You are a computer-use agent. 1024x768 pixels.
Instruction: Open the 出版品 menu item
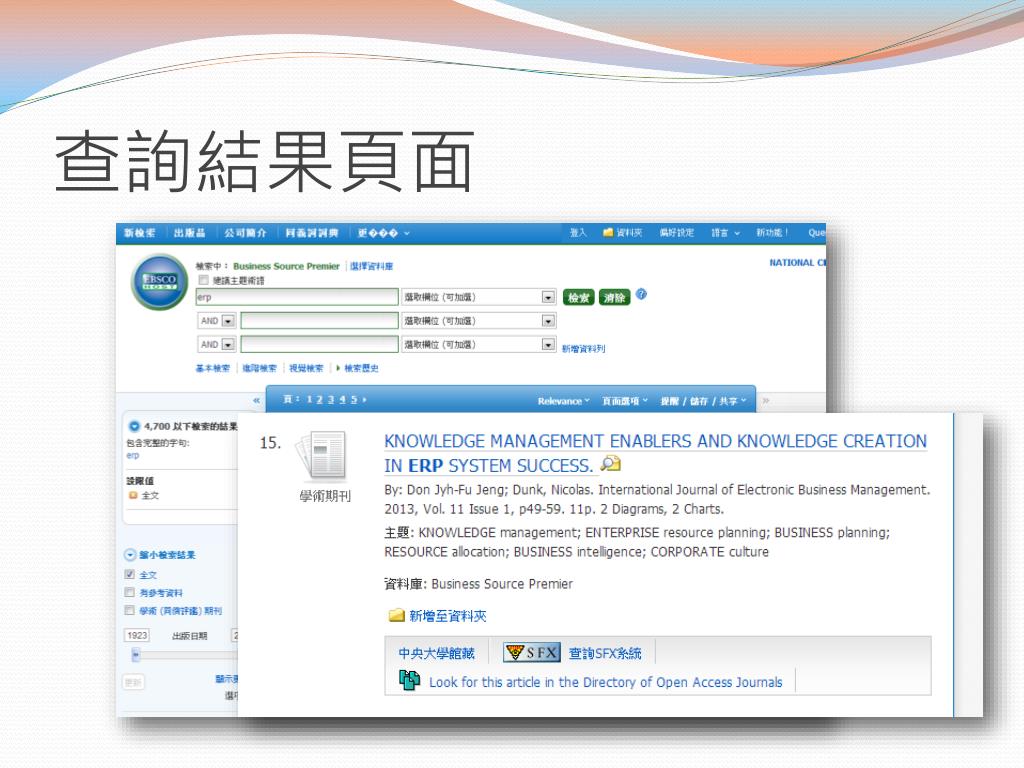point(189,232)
